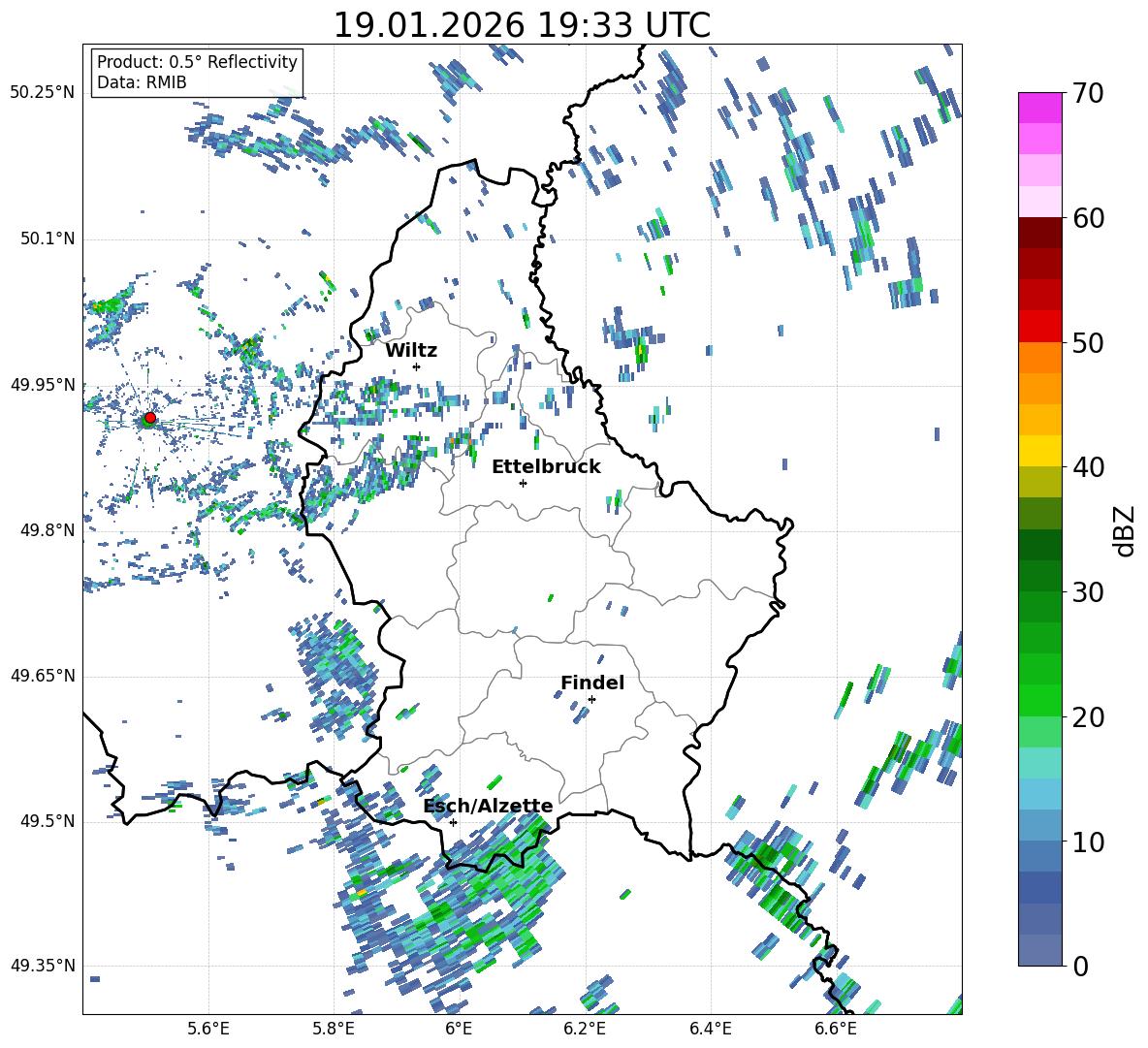Click the Findel city label
The height and width of the screenshot is (1048, 1148).
(592, 683)
